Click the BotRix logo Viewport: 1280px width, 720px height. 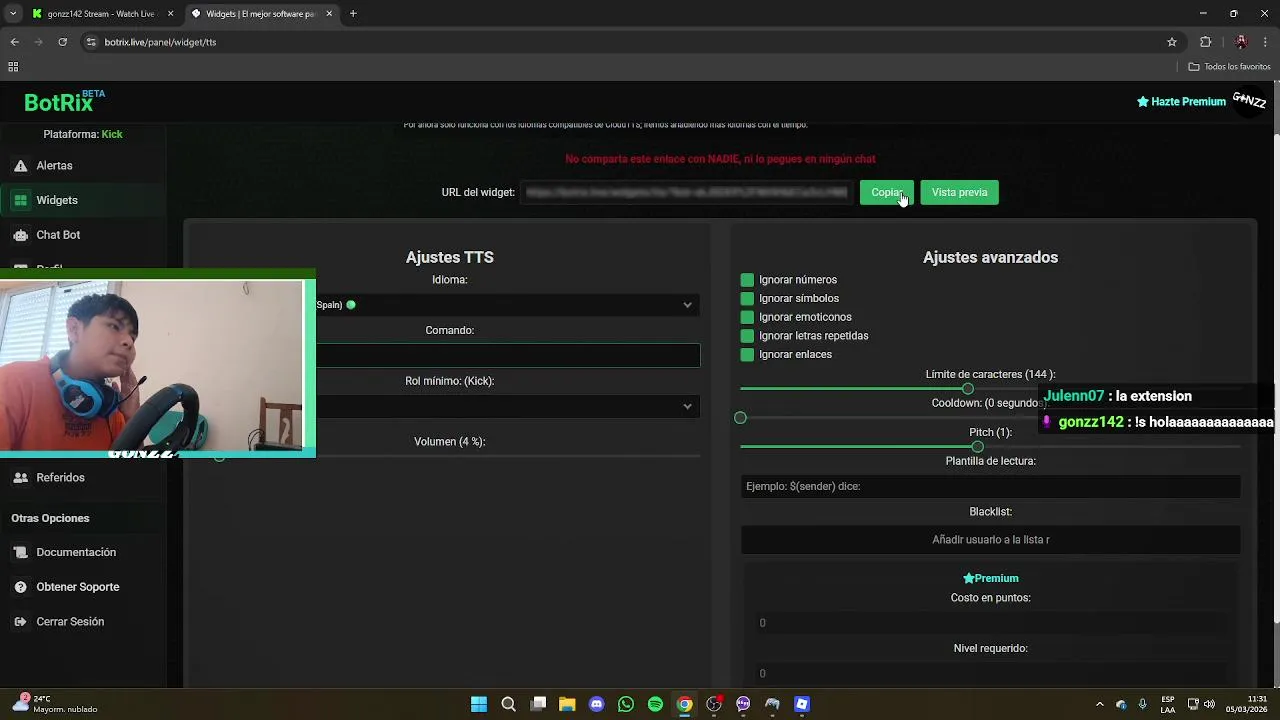pyautogui.click(x=65, y=102)
